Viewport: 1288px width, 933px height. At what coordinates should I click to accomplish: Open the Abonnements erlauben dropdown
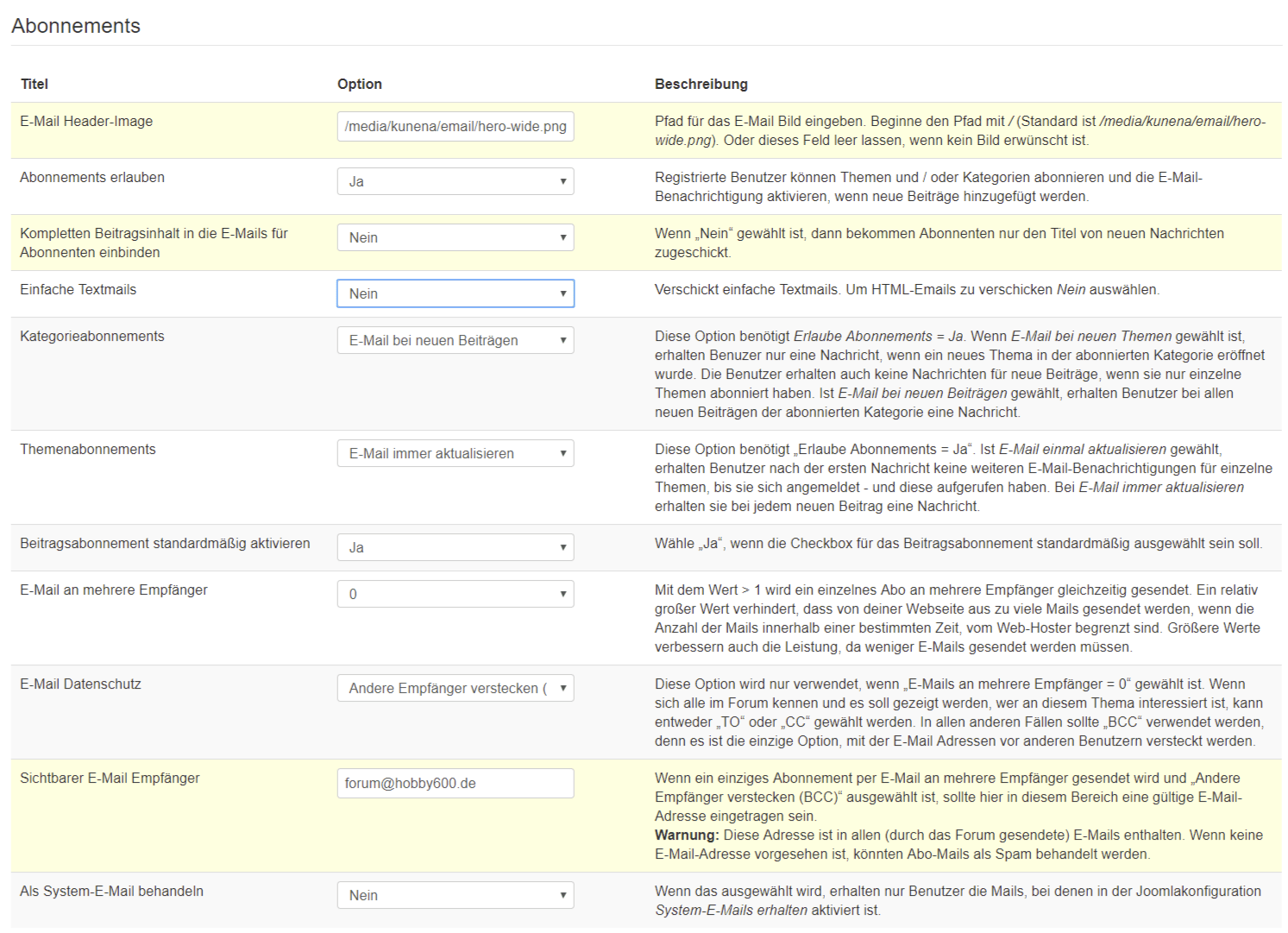coord(455,181)
